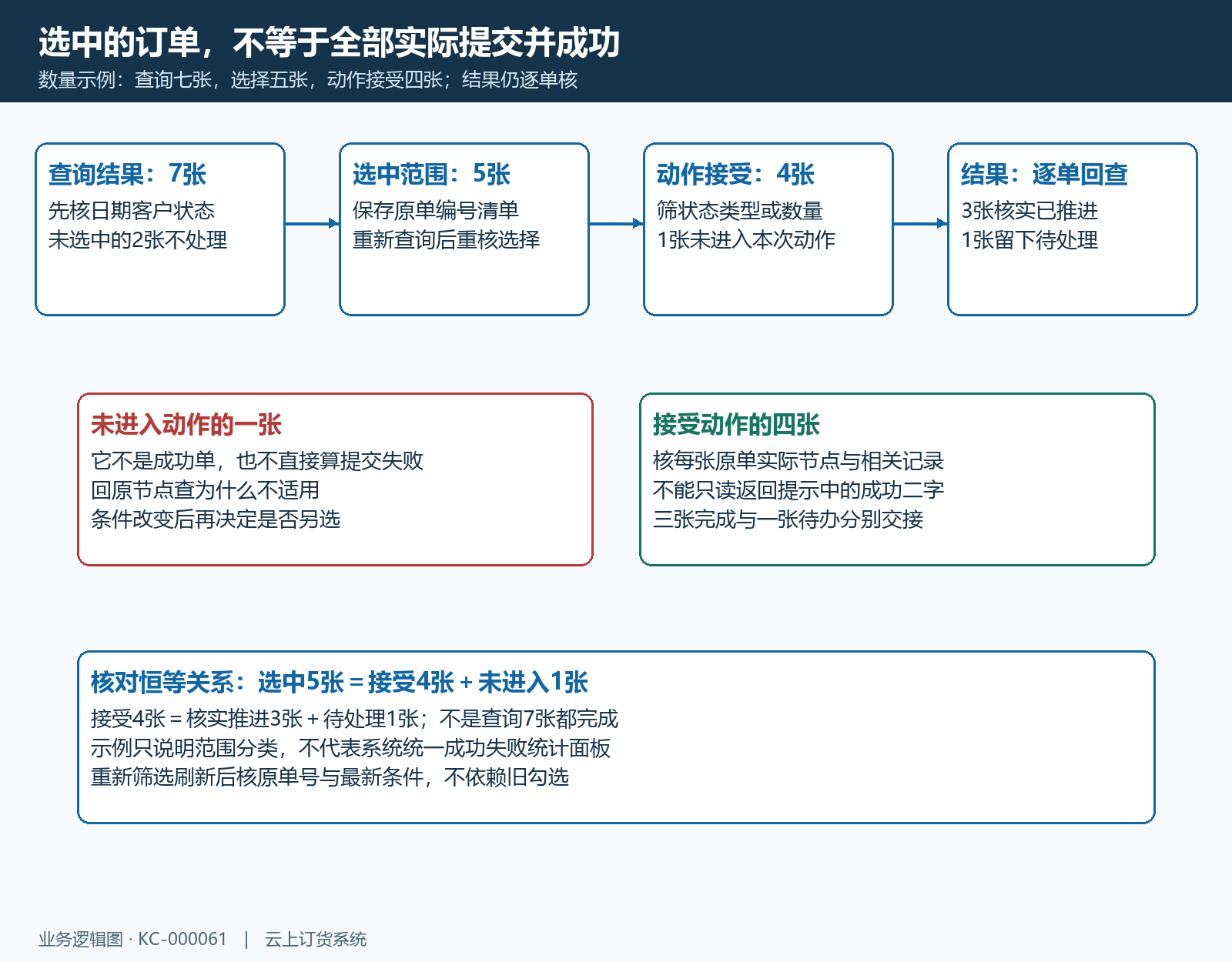Image resolution: width=1232 pixels, height=962 pixels.
Task: Click the line starting 重新筛选刷新后核原单号
Action: pos(330,777)
